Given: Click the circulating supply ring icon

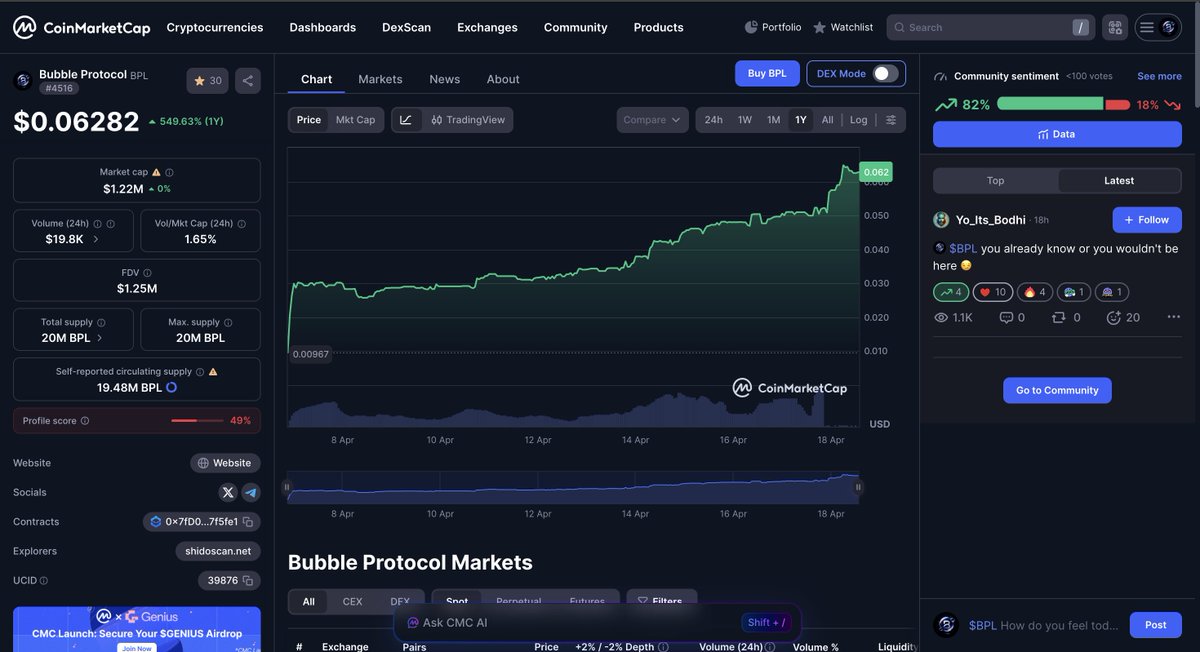Looking at the screenshot, I should pyautogui.click(x=172, y=387).
